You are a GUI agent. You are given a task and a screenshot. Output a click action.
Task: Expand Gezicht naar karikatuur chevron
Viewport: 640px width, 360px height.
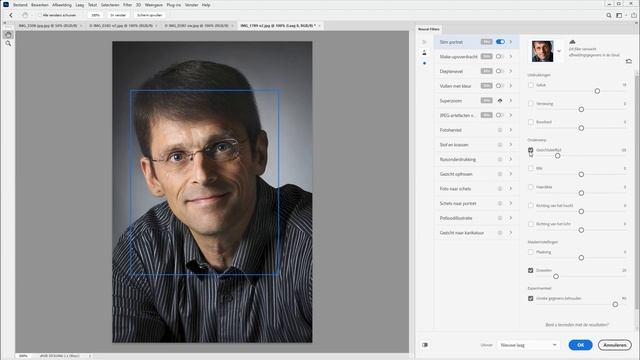pyautogui.click(x=511, y=233)
